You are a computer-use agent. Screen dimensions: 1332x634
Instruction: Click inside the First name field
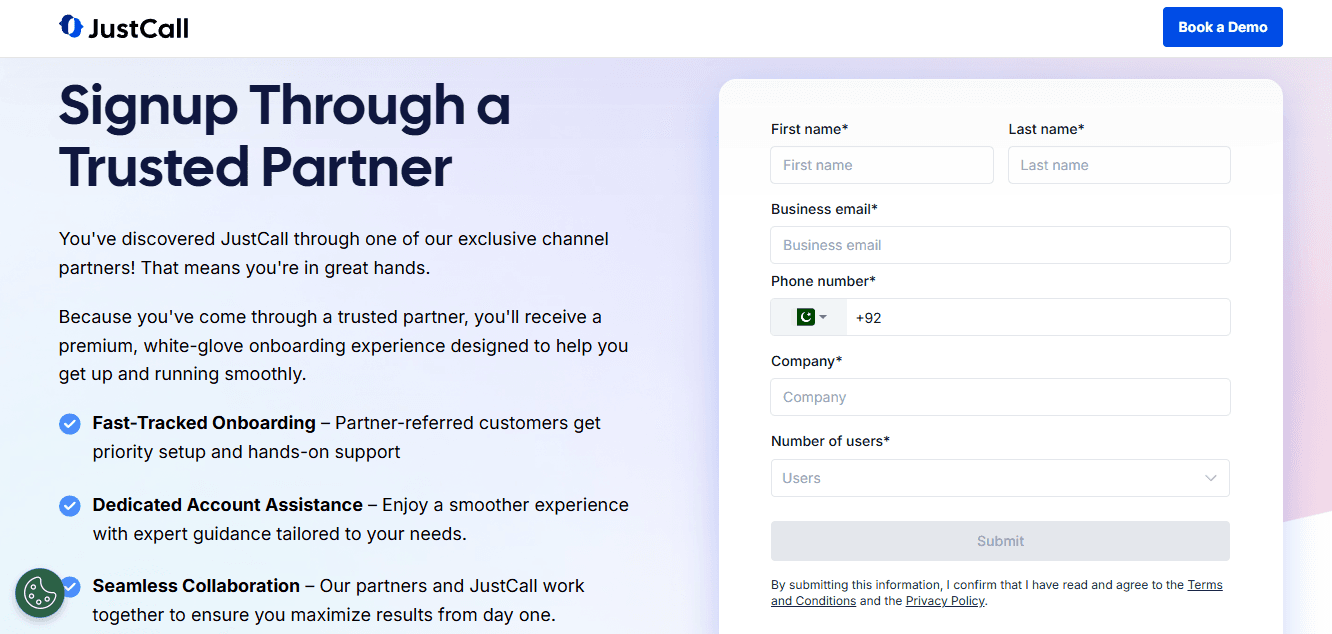pos(881,164)
